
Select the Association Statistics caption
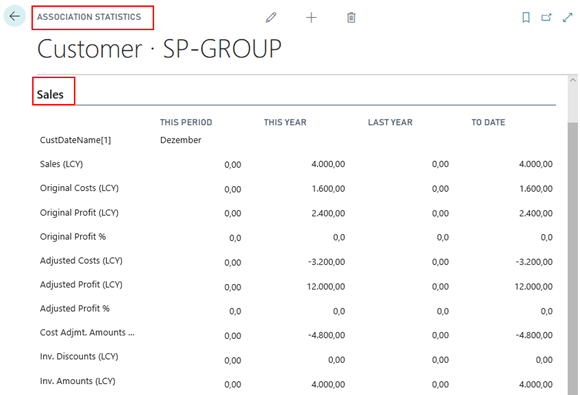click(x=89, y=17)
